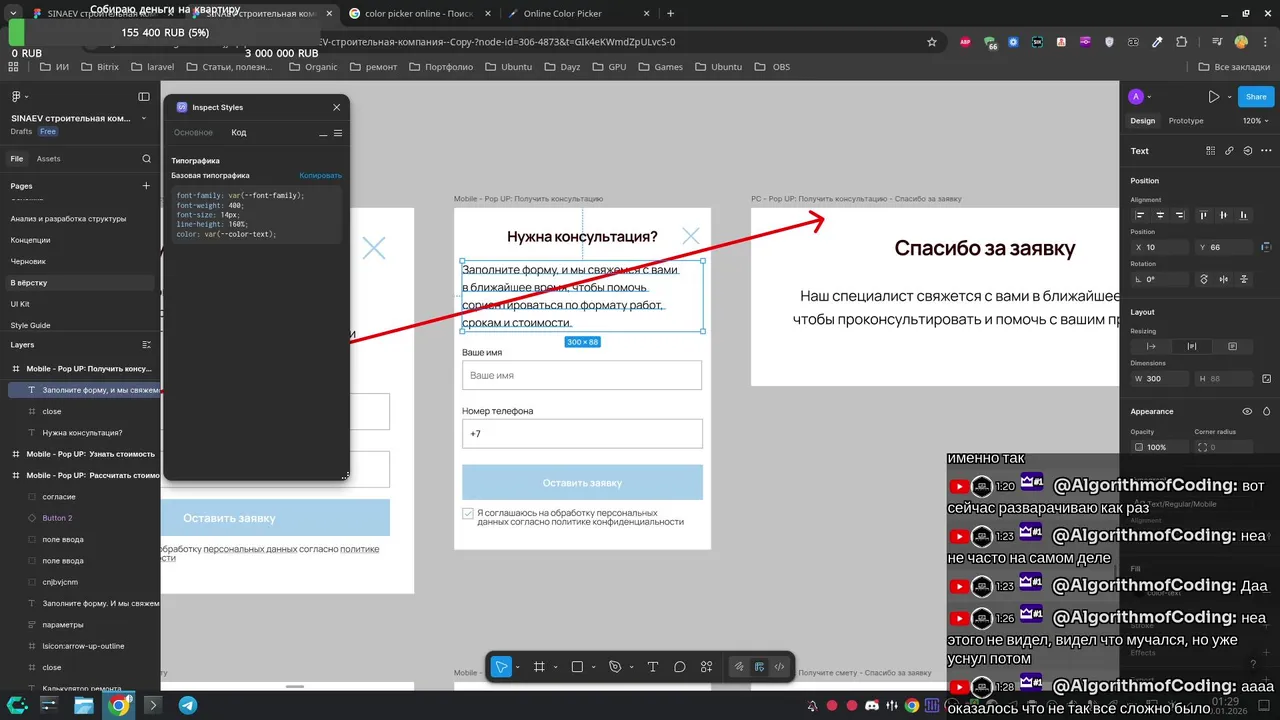
Task: Align selection to bottom
Action: click(x=1243, y=215)
